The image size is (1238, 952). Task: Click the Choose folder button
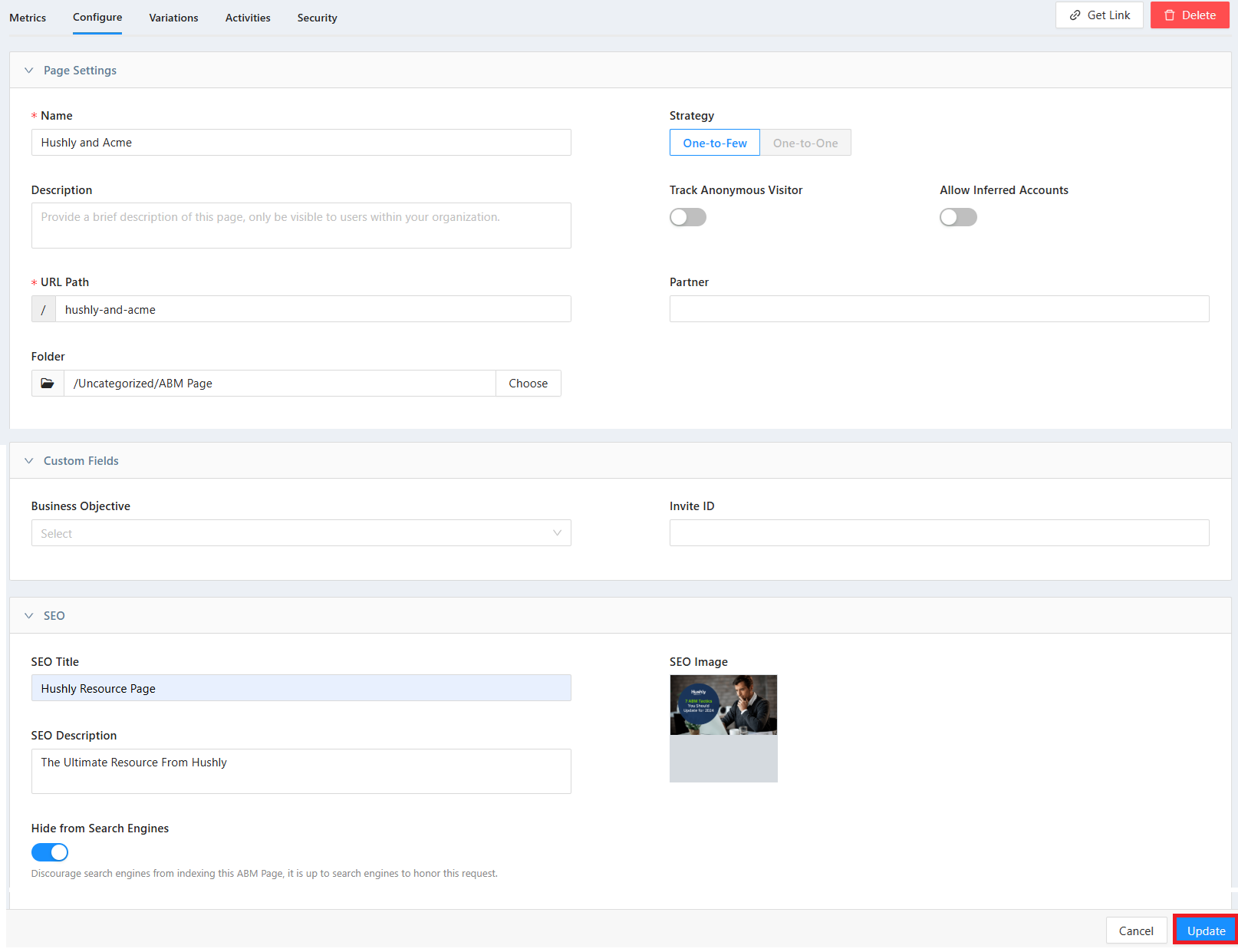[528, 384]
